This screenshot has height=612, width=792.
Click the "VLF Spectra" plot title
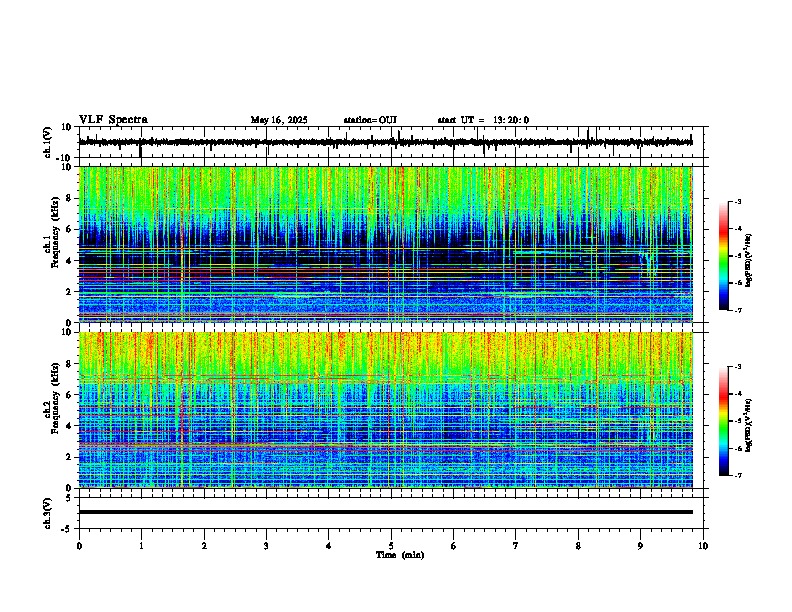coord(113,120)
